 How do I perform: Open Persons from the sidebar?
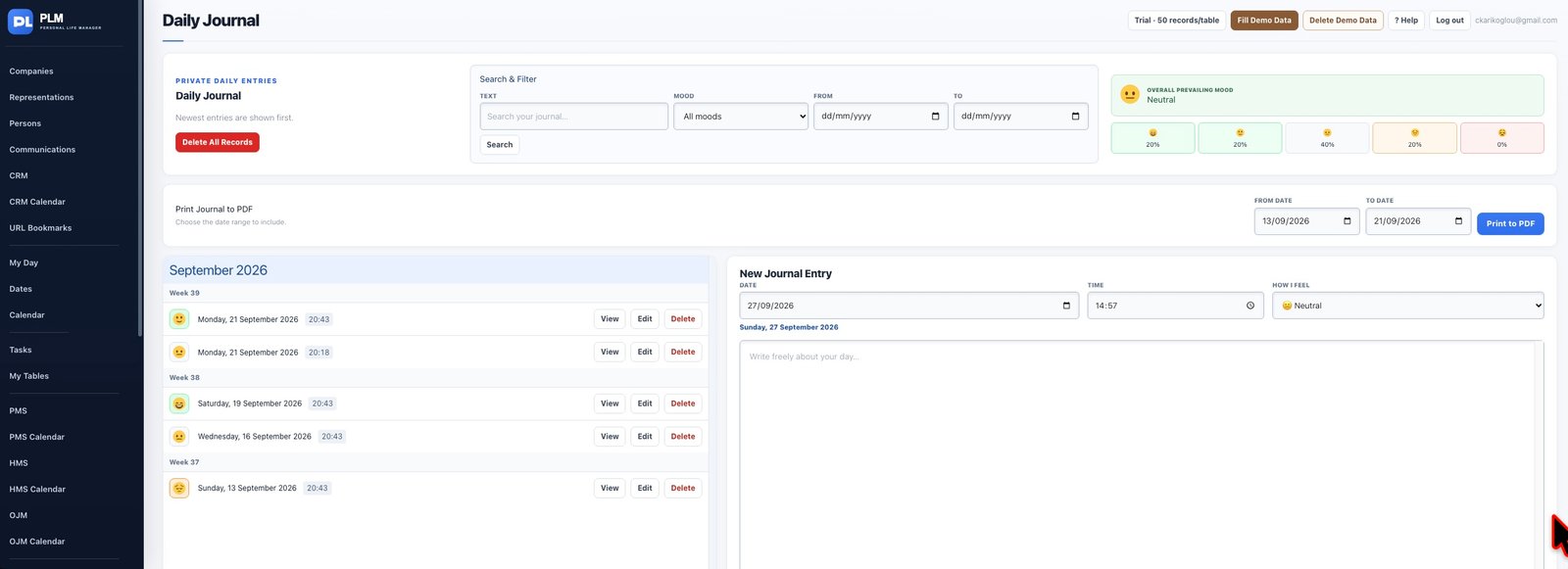[25, 123]
